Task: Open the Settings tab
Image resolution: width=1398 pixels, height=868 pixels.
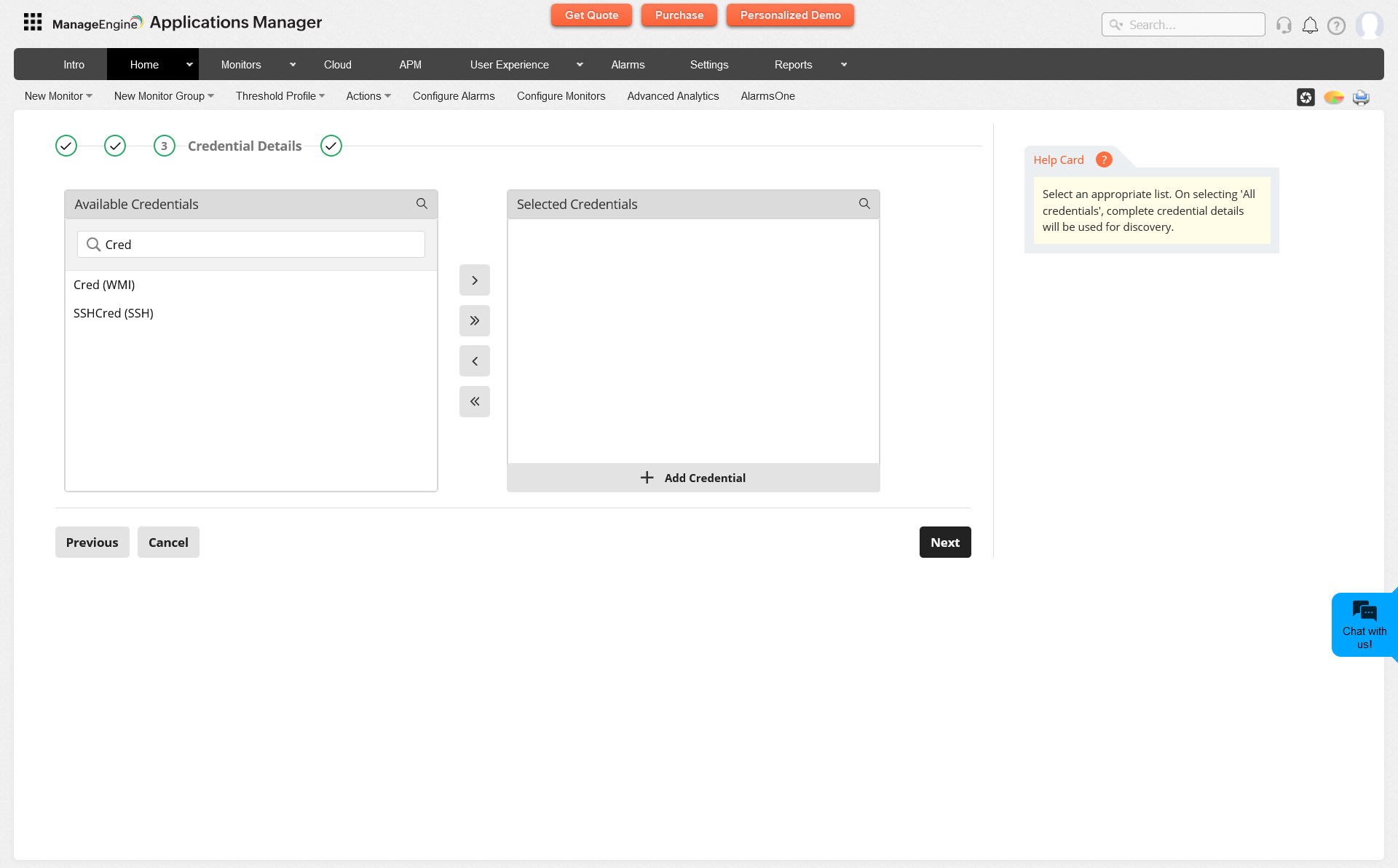Action: (x=709, y=65)
